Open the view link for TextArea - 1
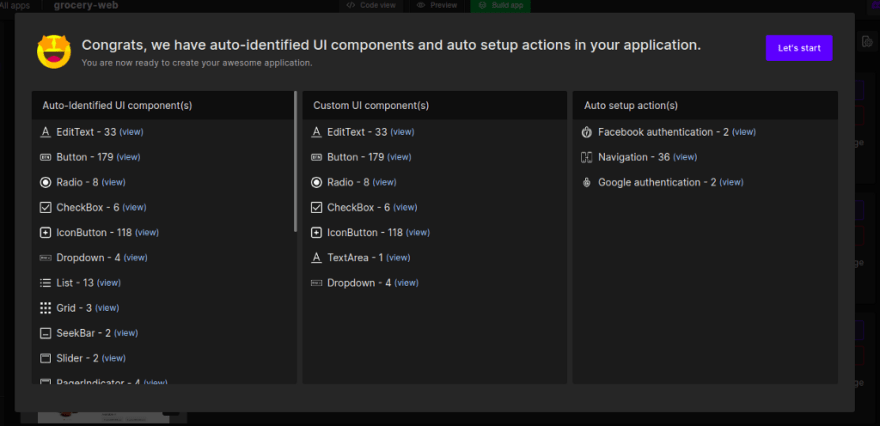This screenshot has height=426, width=880. point(398,258)
